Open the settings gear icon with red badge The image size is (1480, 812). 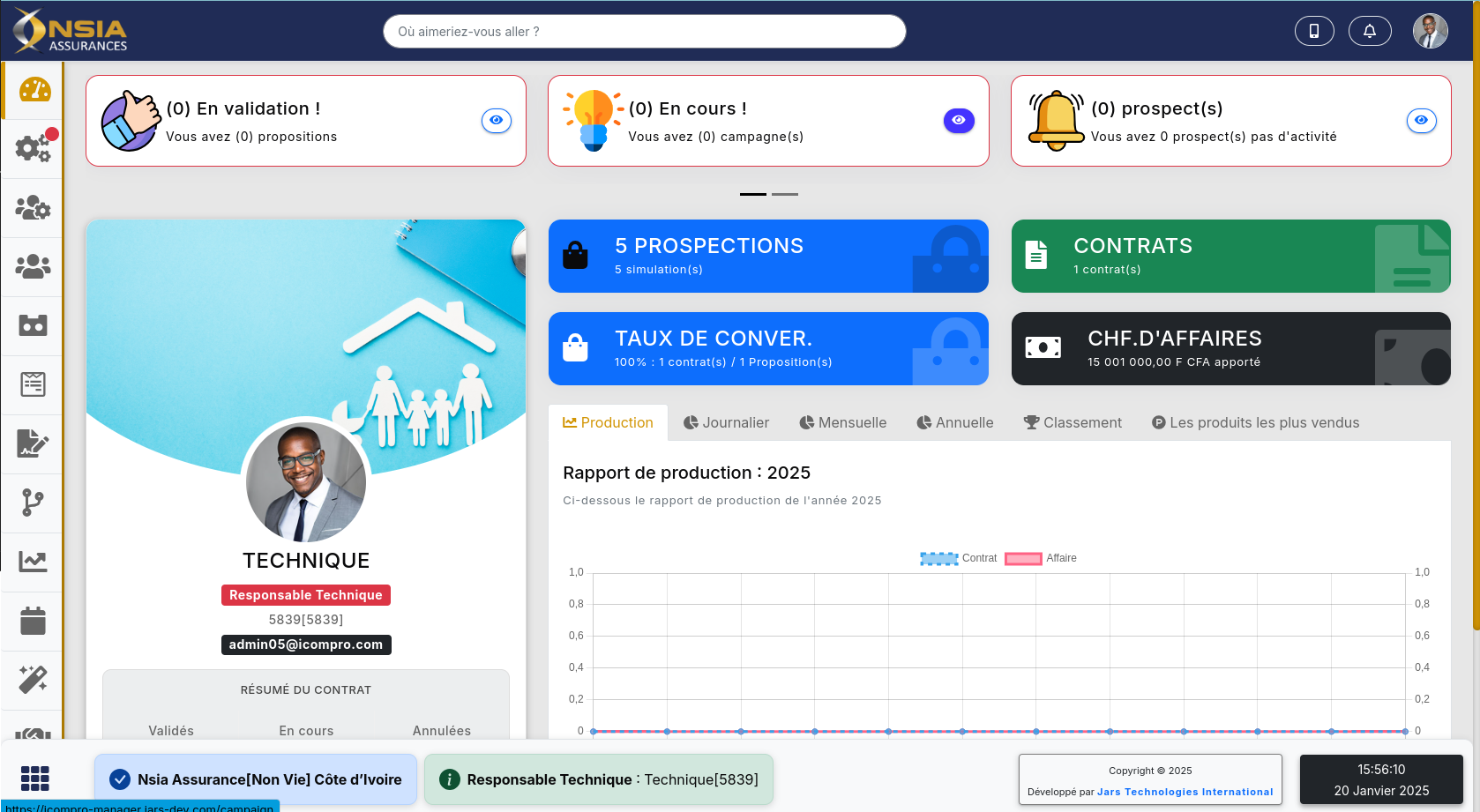(33, 148)
